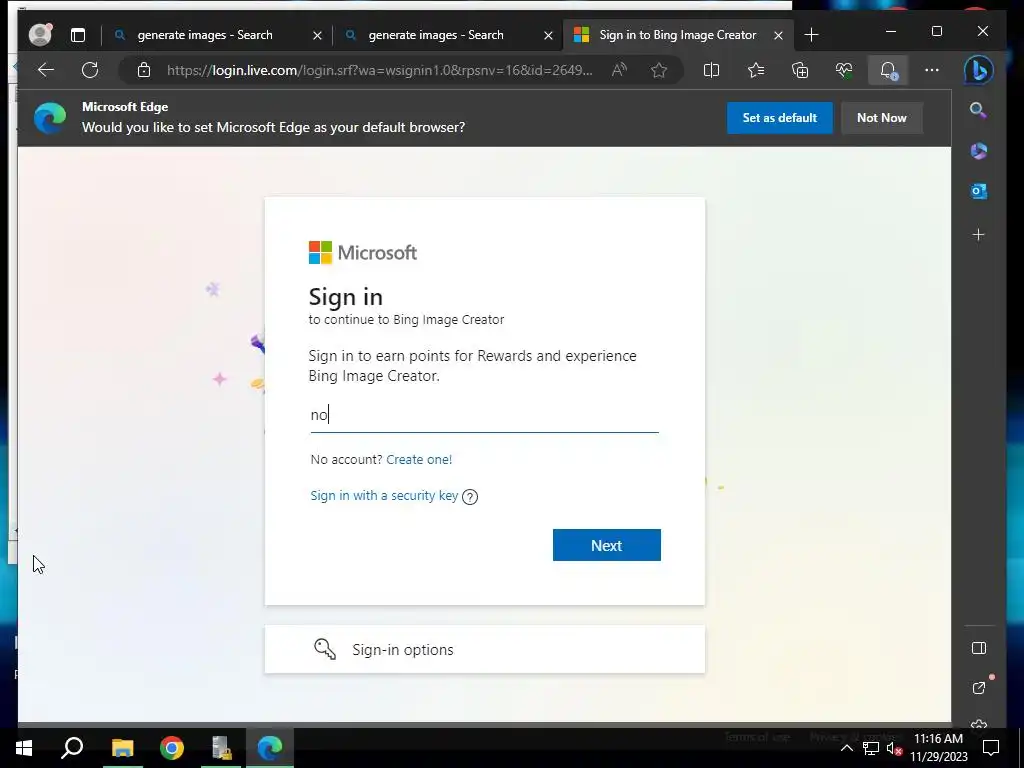Open the notifications bell icon
The height and width of the screenshot is (768, 1024).
click(x=888, y=70)
